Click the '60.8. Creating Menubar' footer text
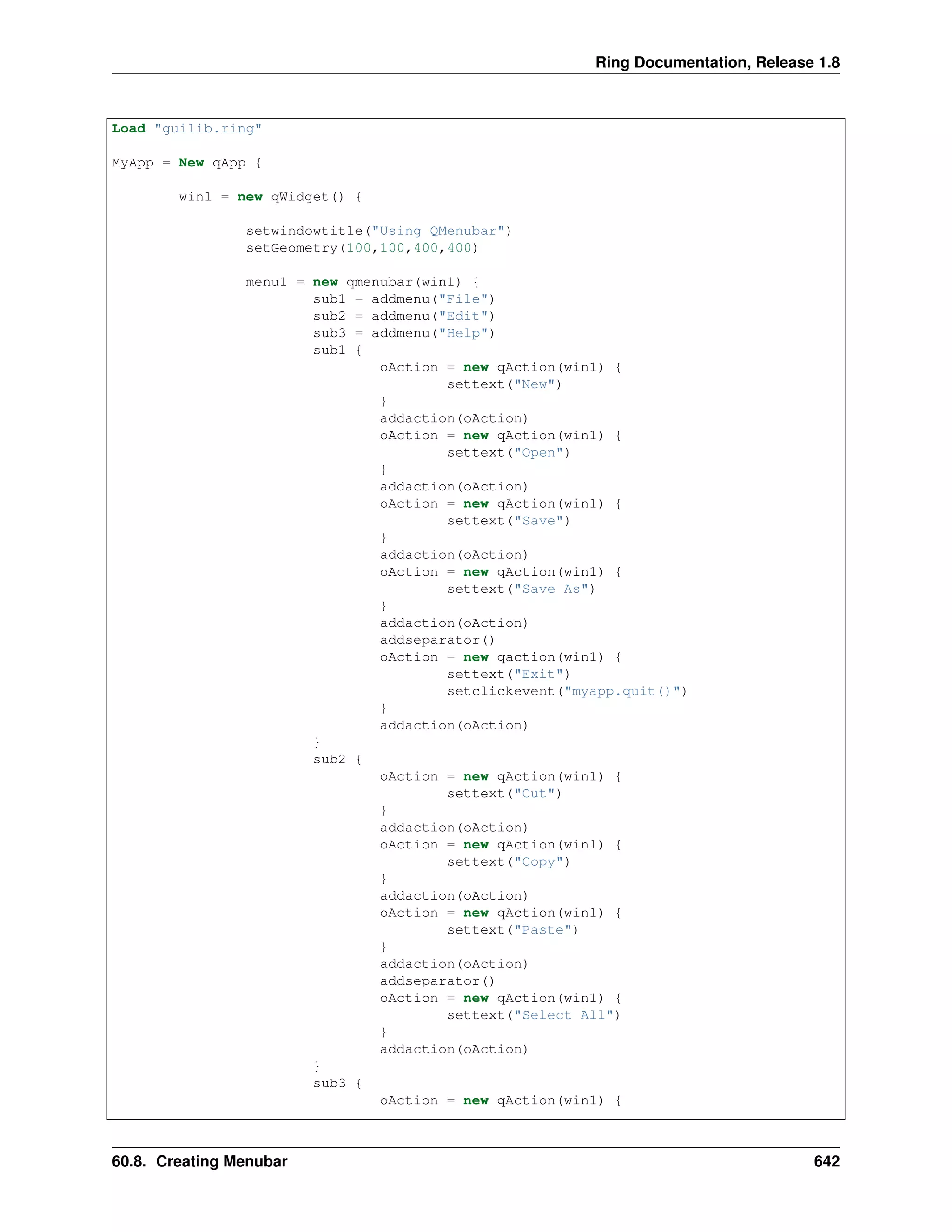 click(x=199, y=1161)
